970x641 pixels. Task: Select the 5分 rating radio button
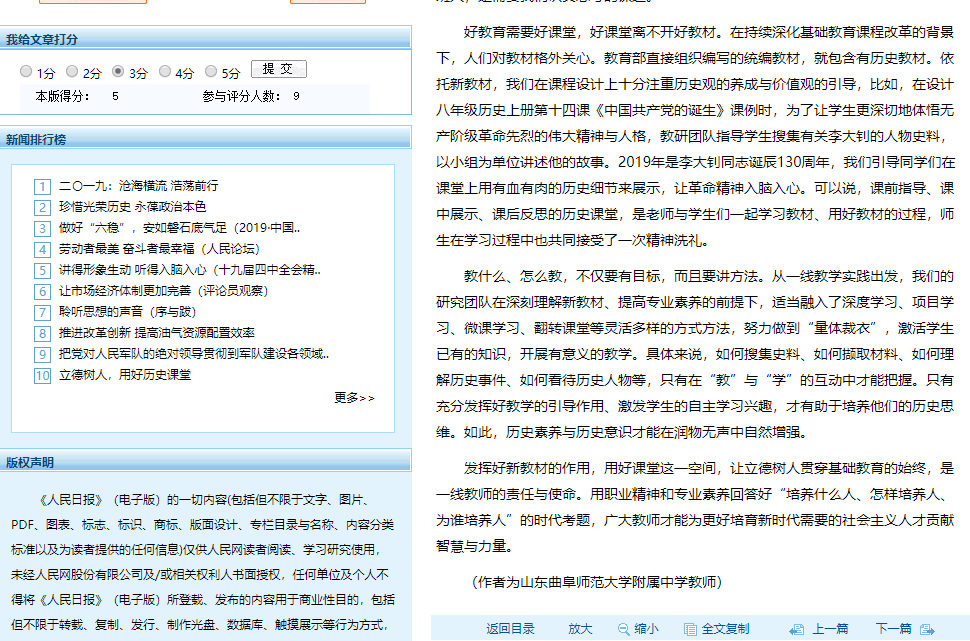tap(210, 72)
